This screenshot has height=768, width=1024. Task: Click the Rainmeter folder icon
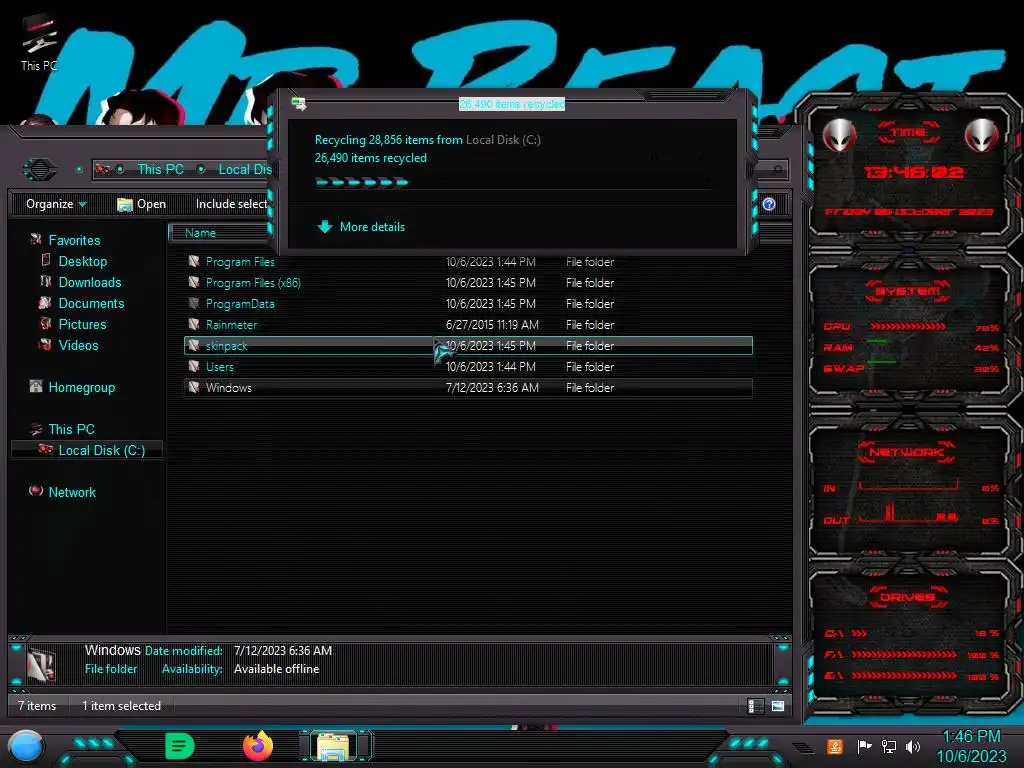click(x=194, y=324)
